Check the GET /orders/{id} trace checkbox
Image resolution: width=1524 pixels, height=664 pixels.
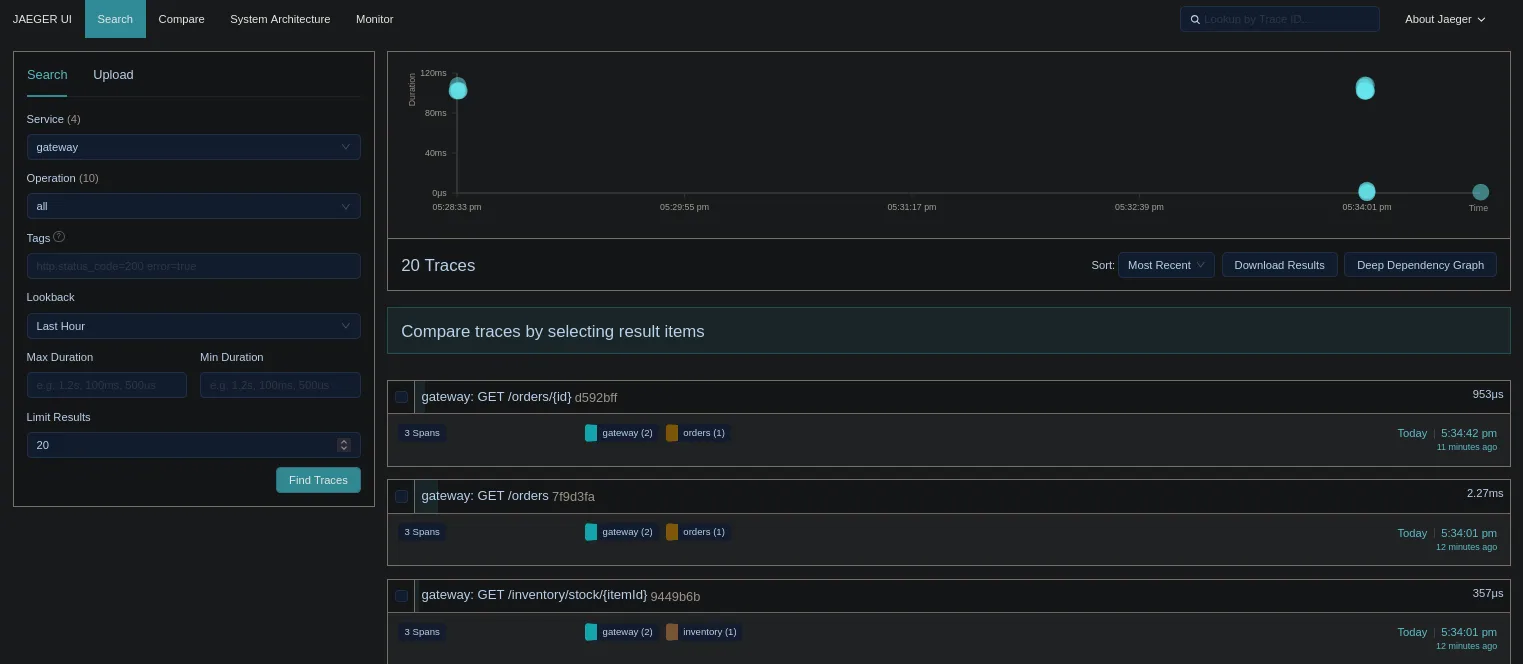[x=401, y=397]
